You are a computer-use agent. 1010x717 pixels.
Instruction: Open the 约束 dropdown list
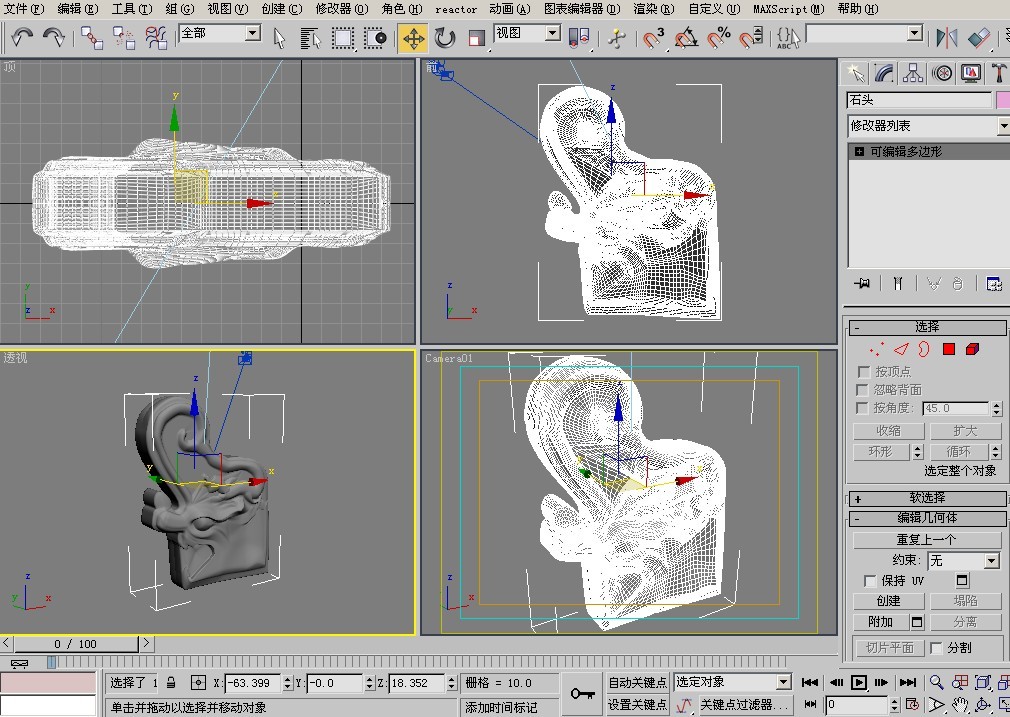pyautogui.click(x=991, y=561)
